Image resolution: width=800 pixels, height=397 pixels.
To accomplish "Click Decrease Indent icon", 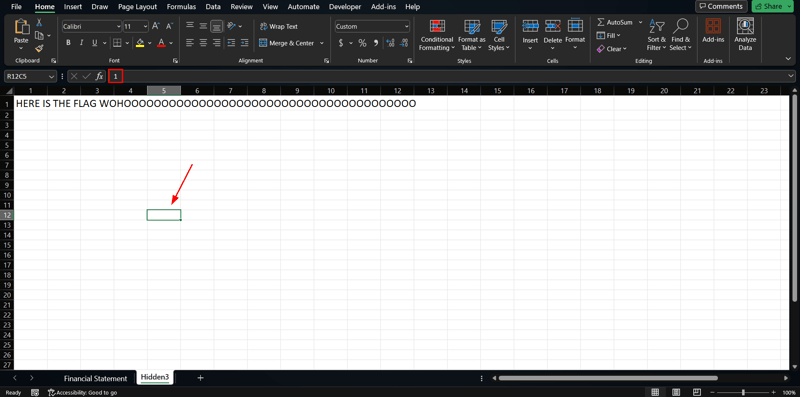I will tap(231, 43).
